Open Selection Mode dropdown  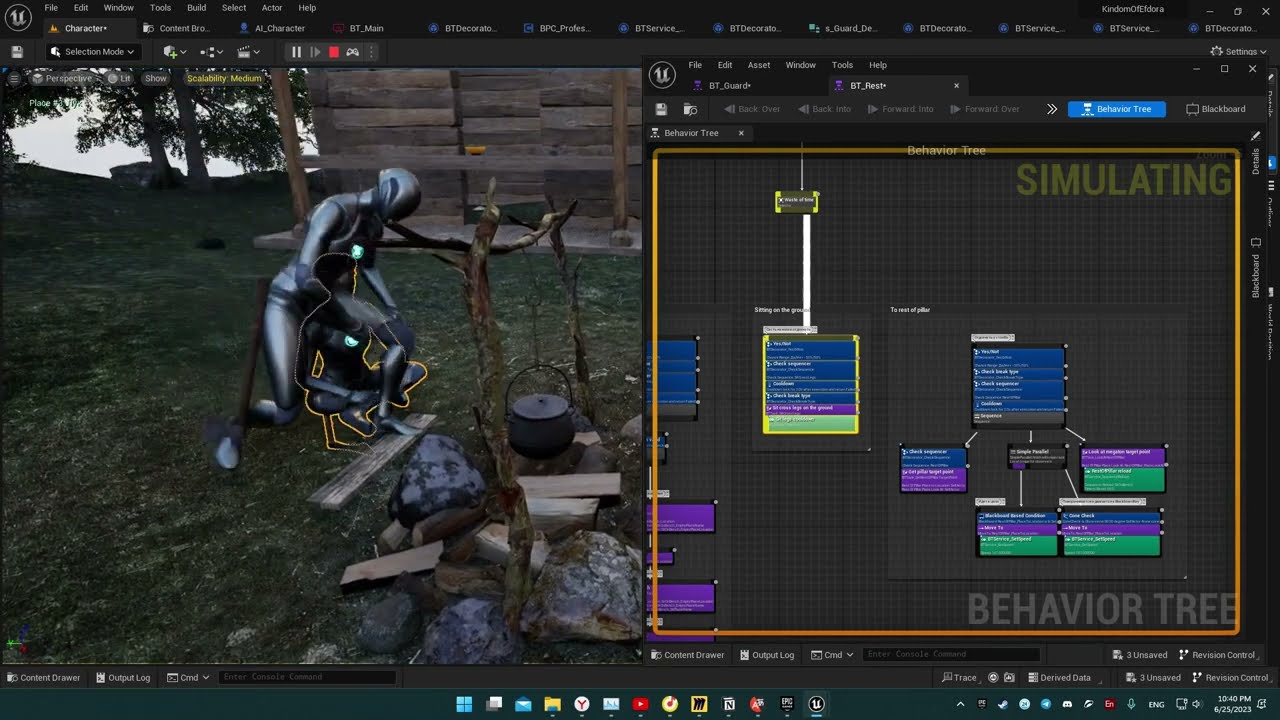[92, 52]
